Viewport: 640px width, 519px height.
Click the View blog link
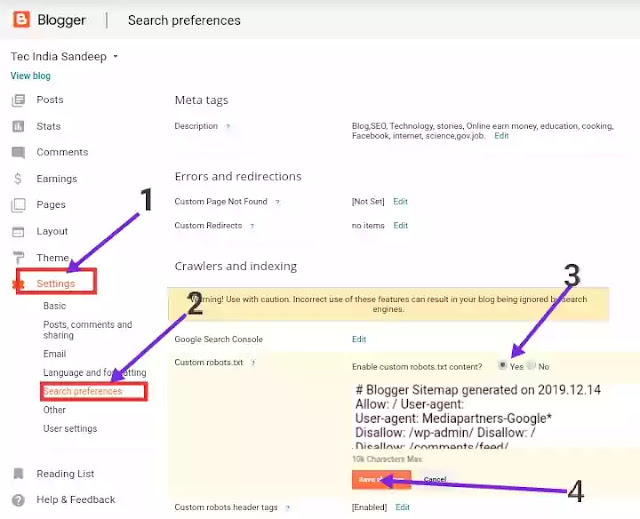(31, 75)
